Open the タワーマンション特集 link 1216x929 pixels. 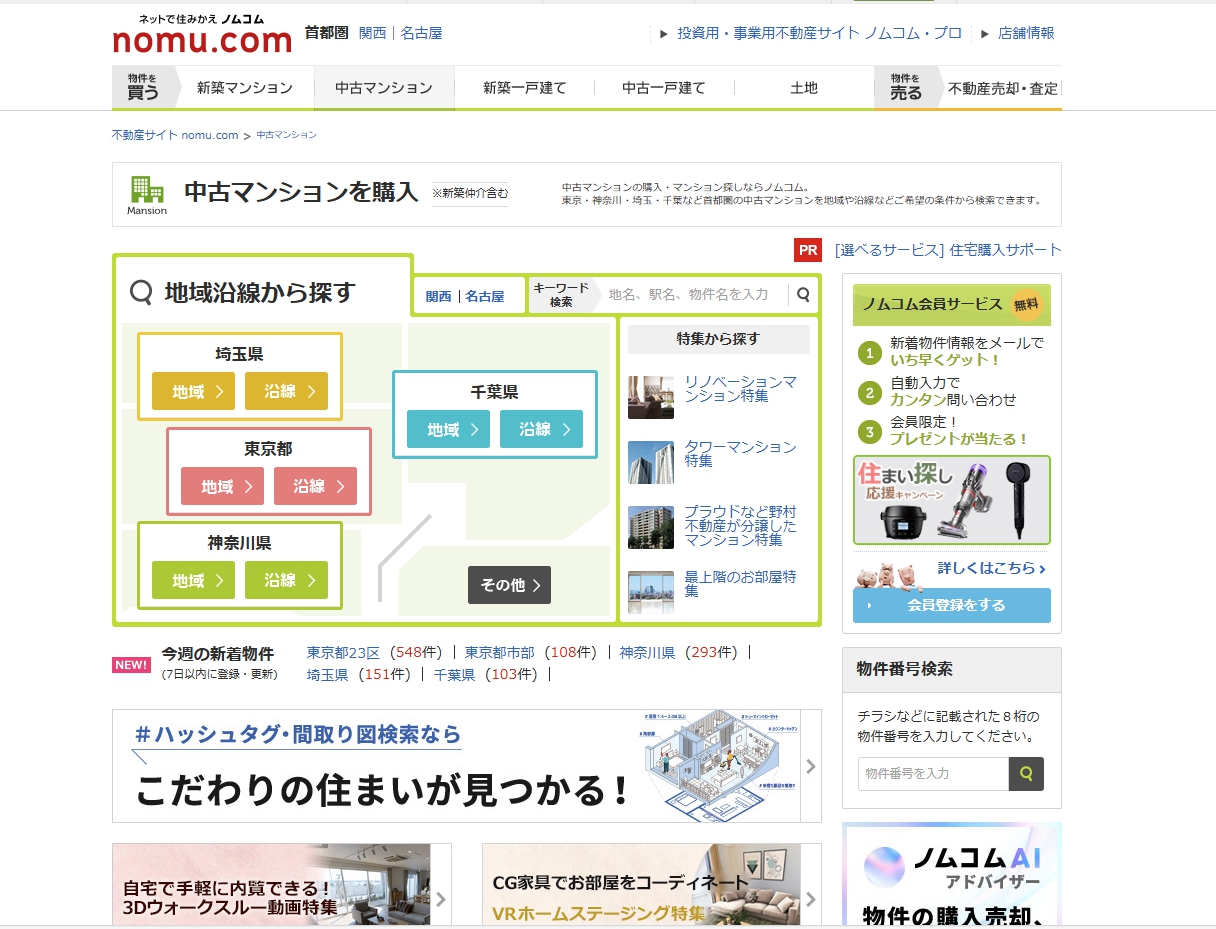tap(741, 454)
